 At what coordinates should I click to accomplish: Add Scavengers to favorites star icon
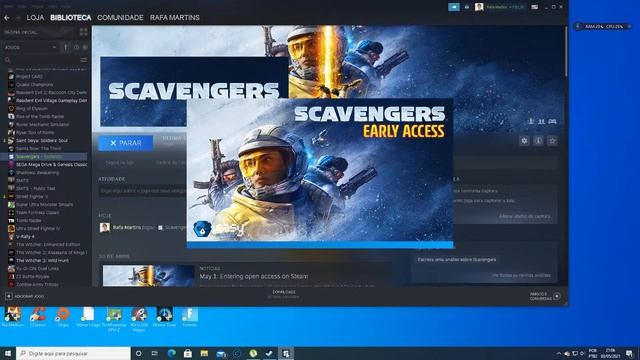(x=552, y=141)
